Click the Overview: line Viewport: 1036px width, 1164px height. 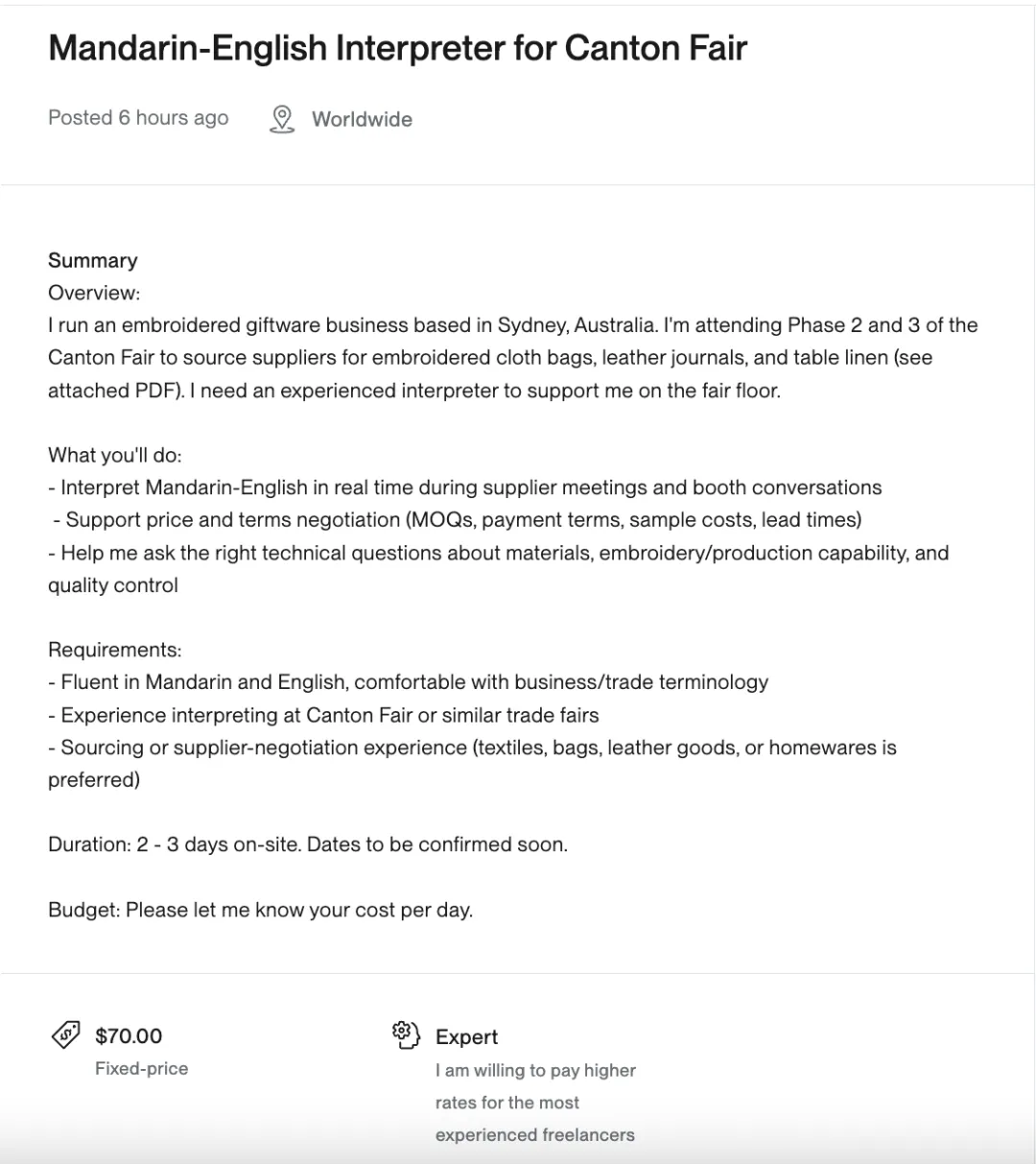coord(94,293)
